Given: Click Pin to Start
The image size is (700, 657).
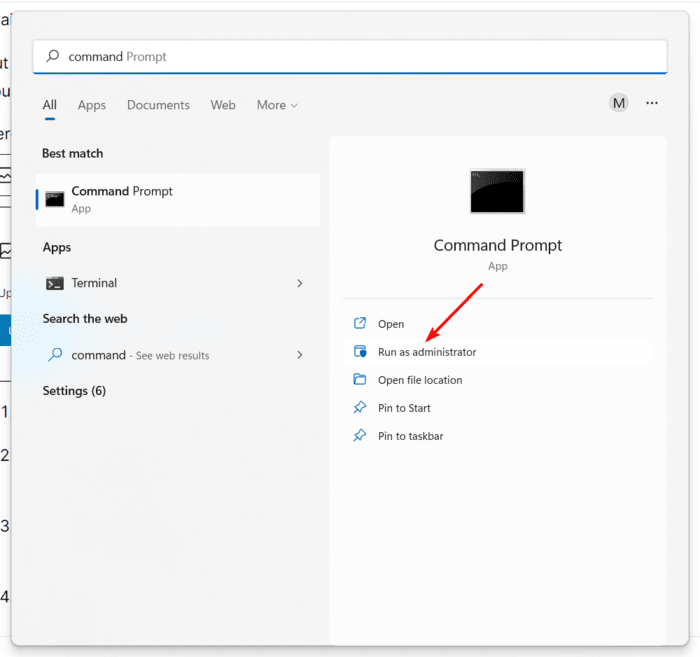Looking at the screenshot, I should [498, 408].
